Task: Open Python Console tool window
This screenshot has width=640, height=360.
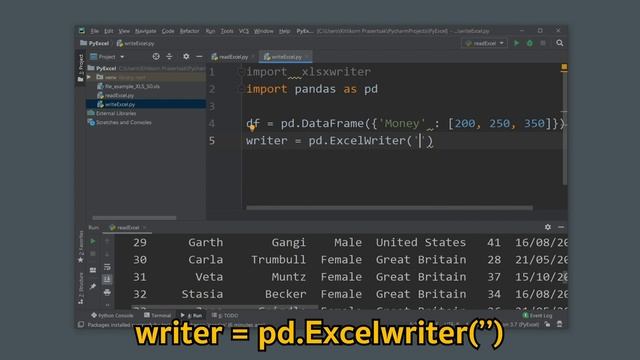Action: 112,315
